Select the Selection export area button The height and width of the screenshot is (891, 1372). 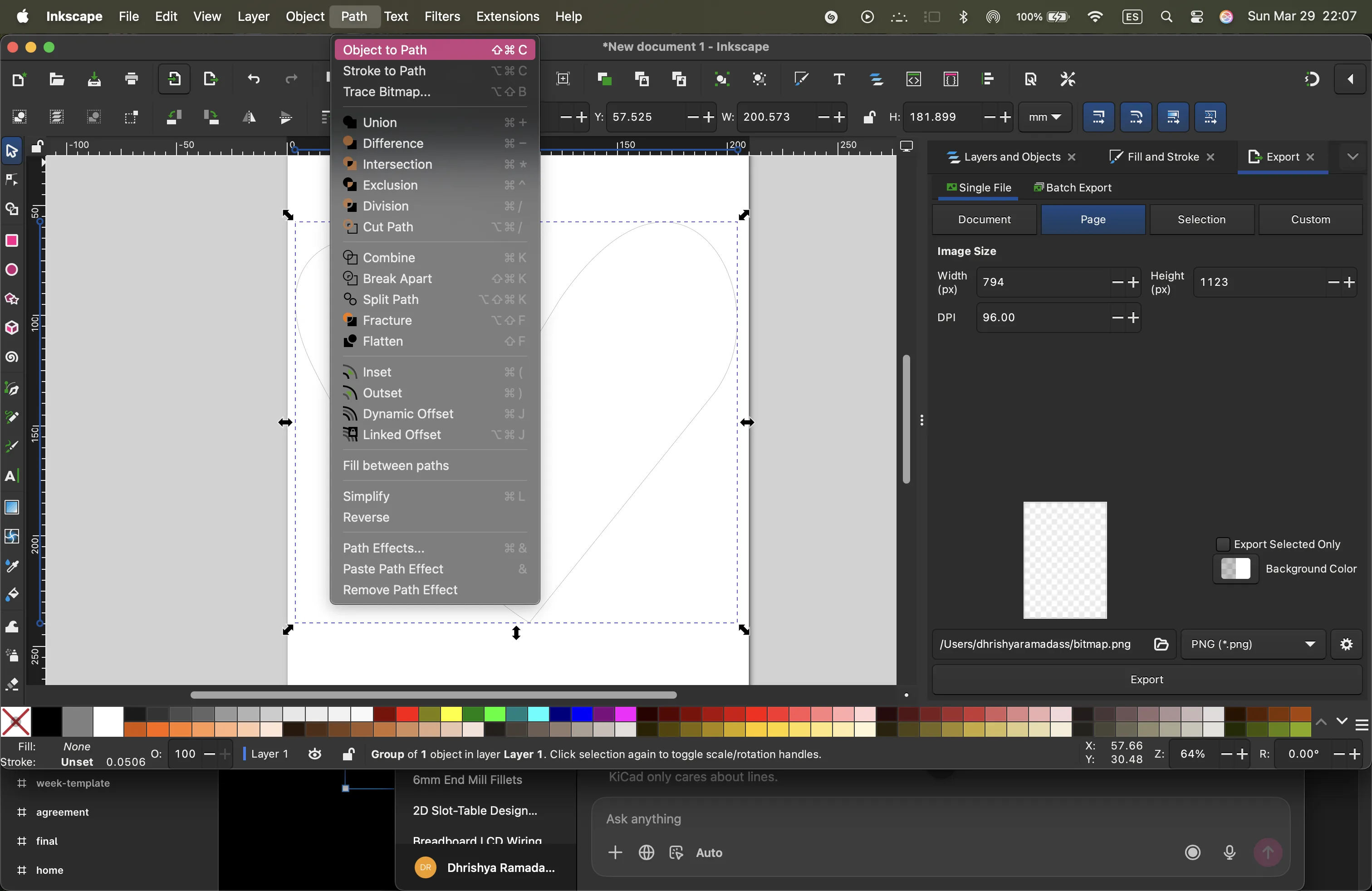[1201, 220]
